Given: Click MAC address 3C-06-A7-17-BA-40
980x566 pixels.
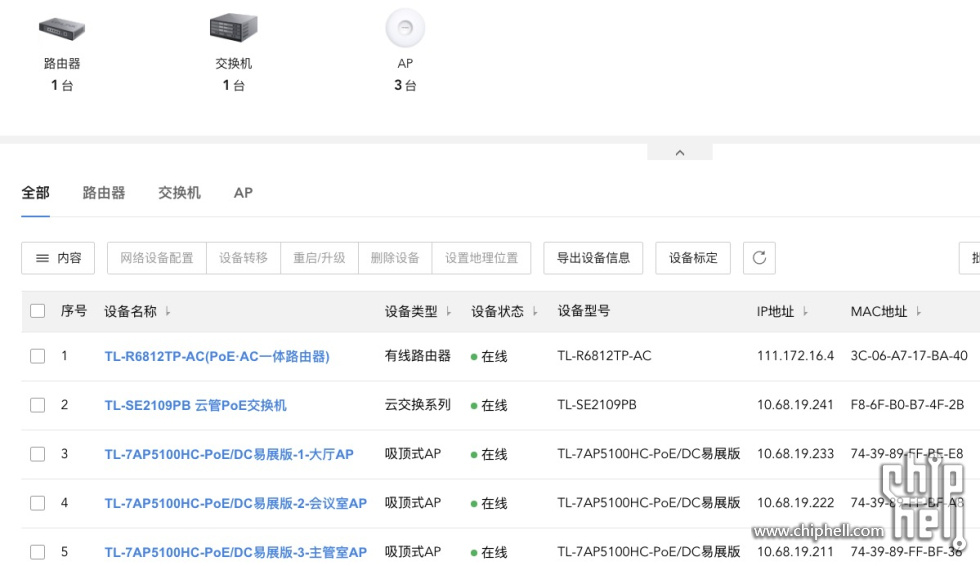Looking at the screenshot, I should (909, 356).
